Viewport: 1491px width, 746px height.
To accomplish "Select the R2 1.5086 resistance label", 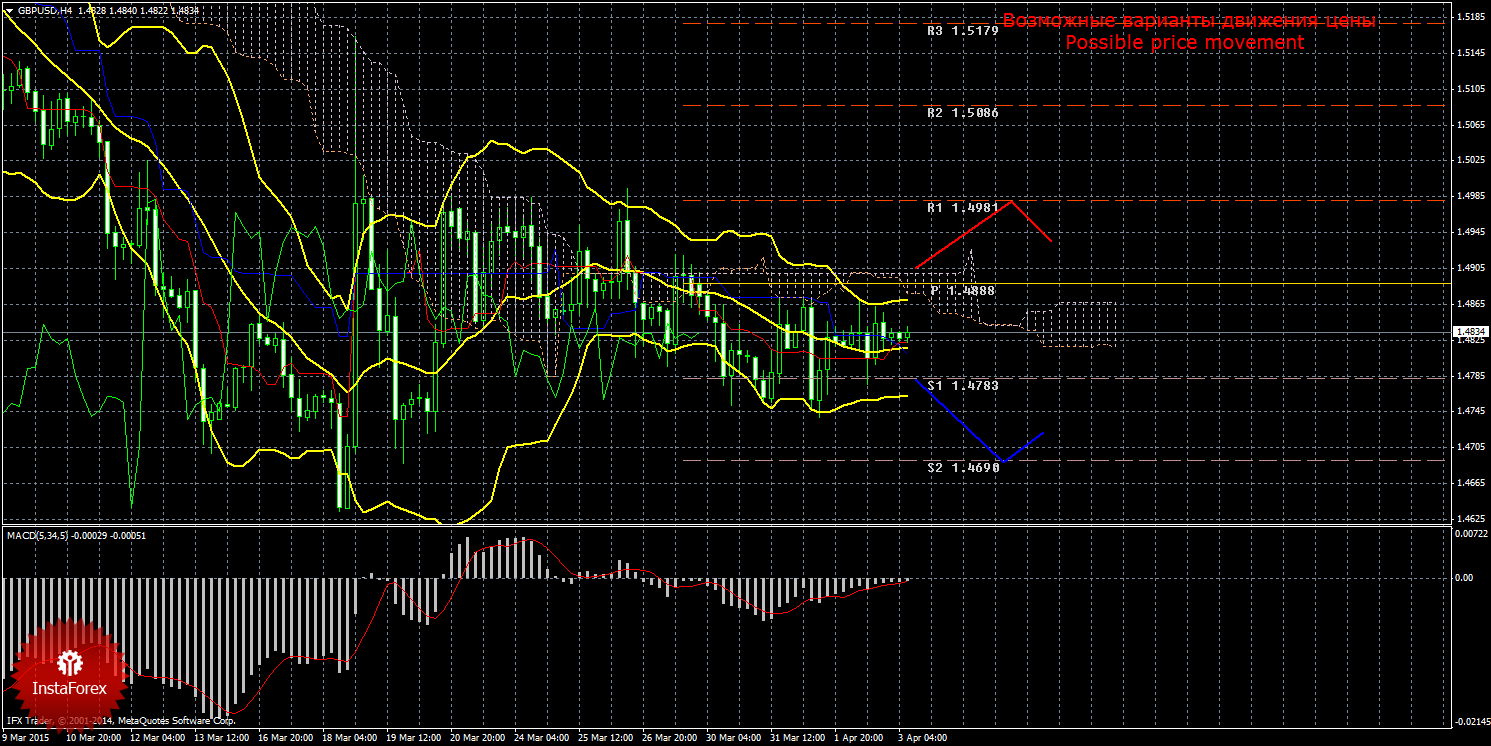I will pos(962,114).
